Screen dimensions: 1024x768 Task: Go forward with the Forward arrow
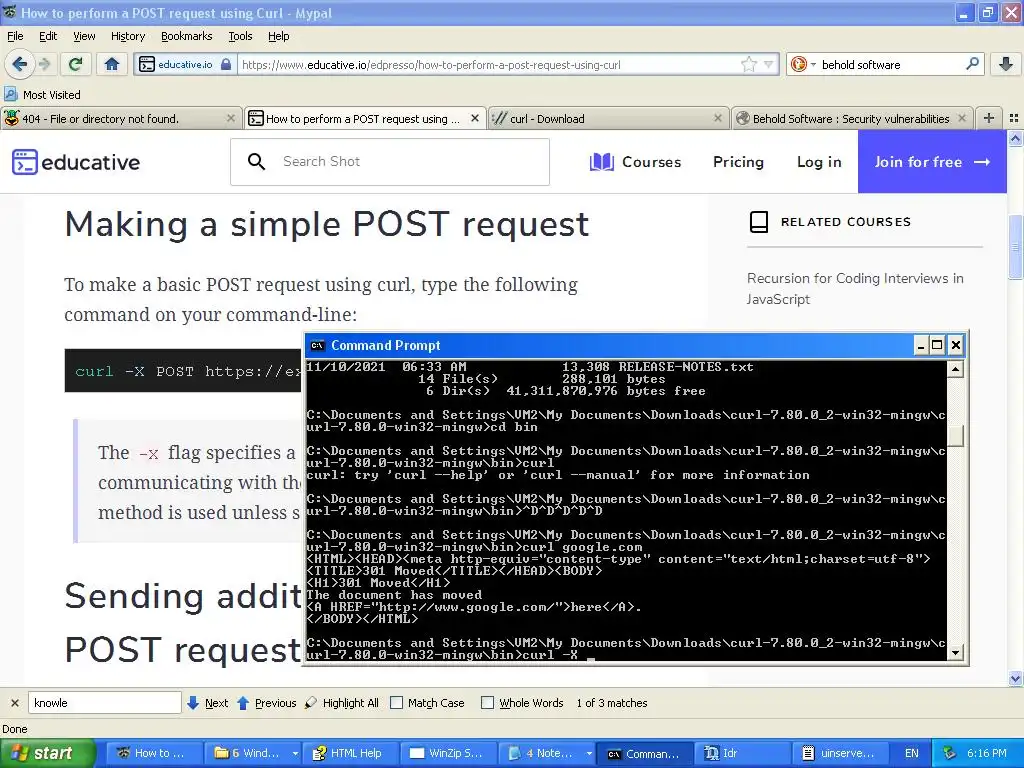44,64
